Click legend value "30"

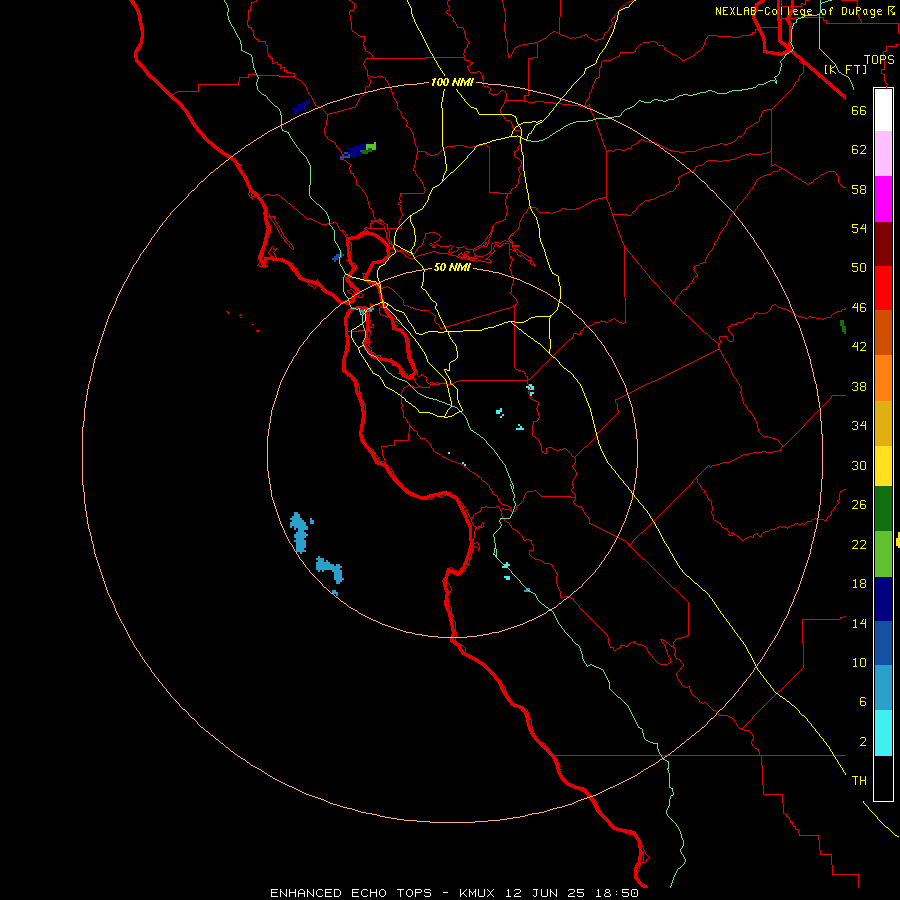[859, 465]
